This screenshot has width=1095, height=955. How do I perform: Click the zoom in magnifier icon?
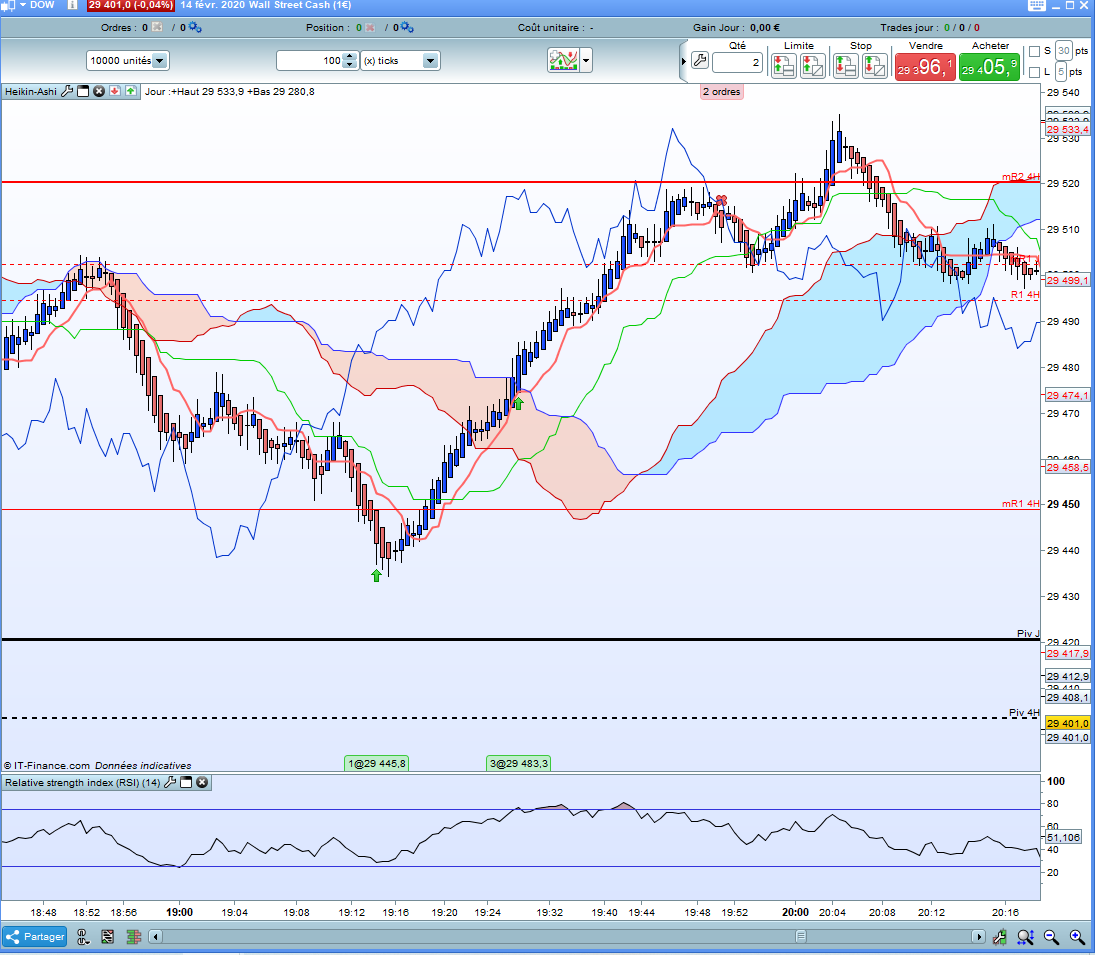point(1077,937)
